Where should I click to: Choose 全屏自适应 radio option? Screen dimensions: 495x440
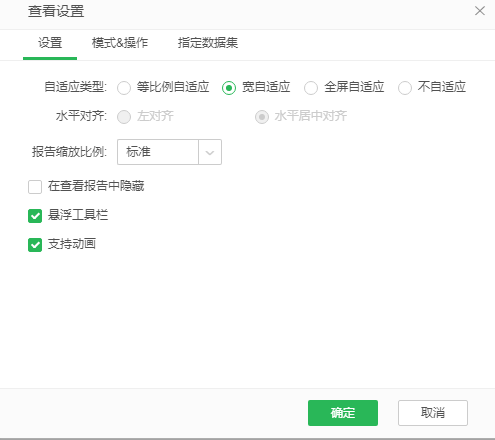[311, 88]
